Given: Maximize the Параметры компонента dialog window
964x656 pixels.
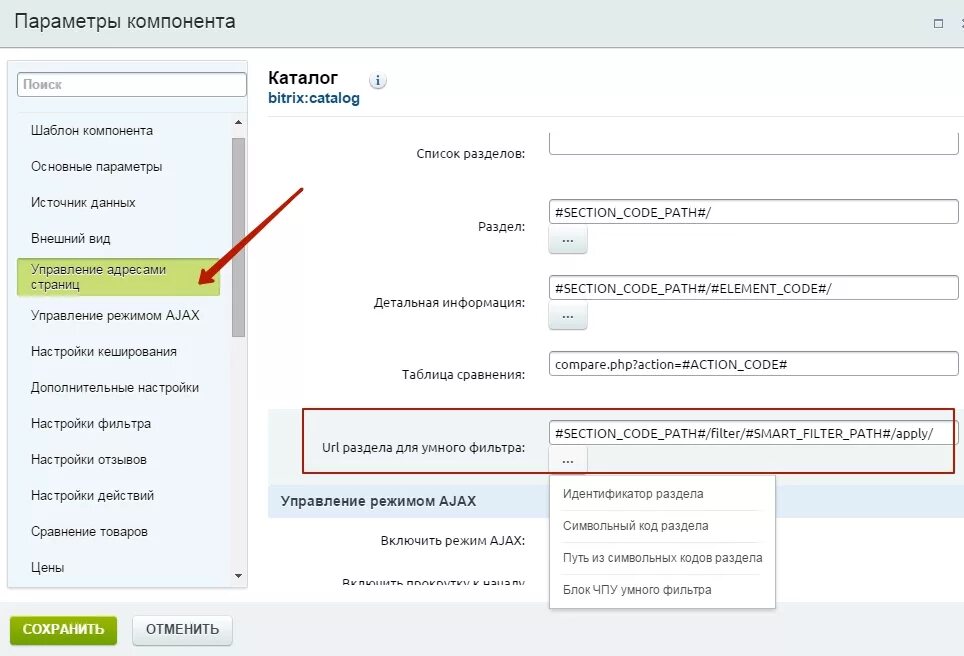Looking at the screenshot, I should (938, 23).
